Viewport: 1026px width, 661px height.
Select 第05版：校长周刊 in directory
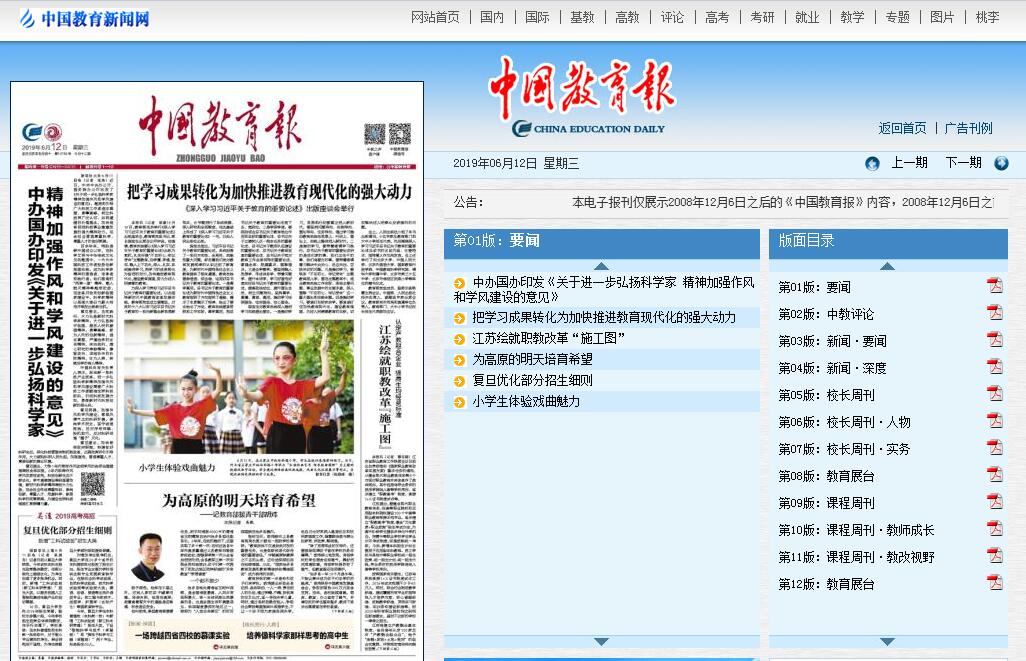tap(826, 395)
